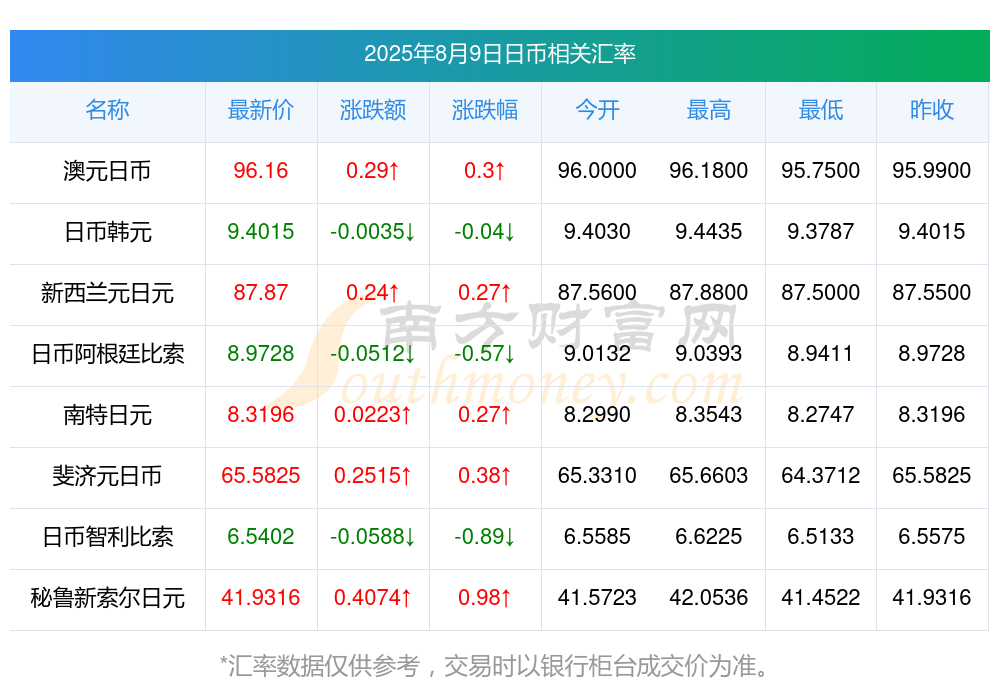Click the '涨跌额' column header
Screen dimensions: 1000x698
(372, 110)
